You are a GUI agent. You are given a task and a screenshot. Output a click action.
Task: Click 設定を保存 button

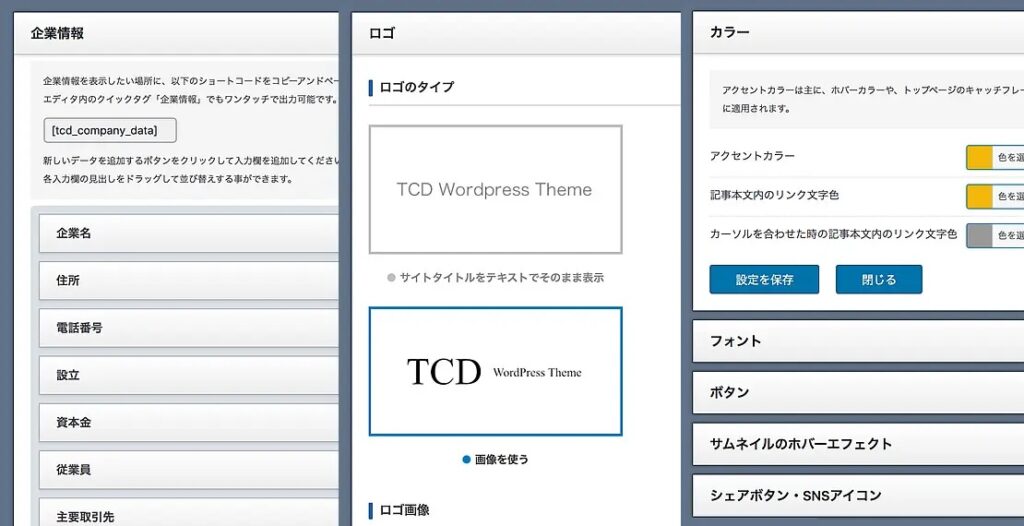click(x=764, y=280)
